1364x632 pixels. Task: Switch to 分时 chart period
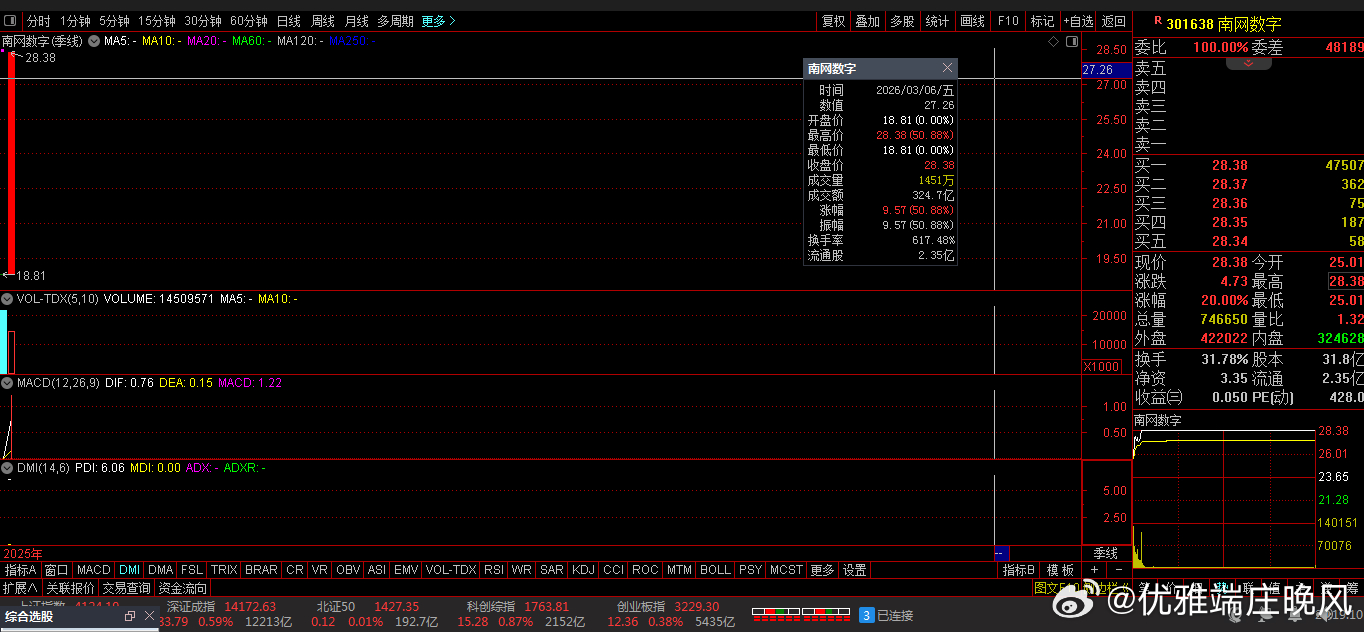[38, 21]
